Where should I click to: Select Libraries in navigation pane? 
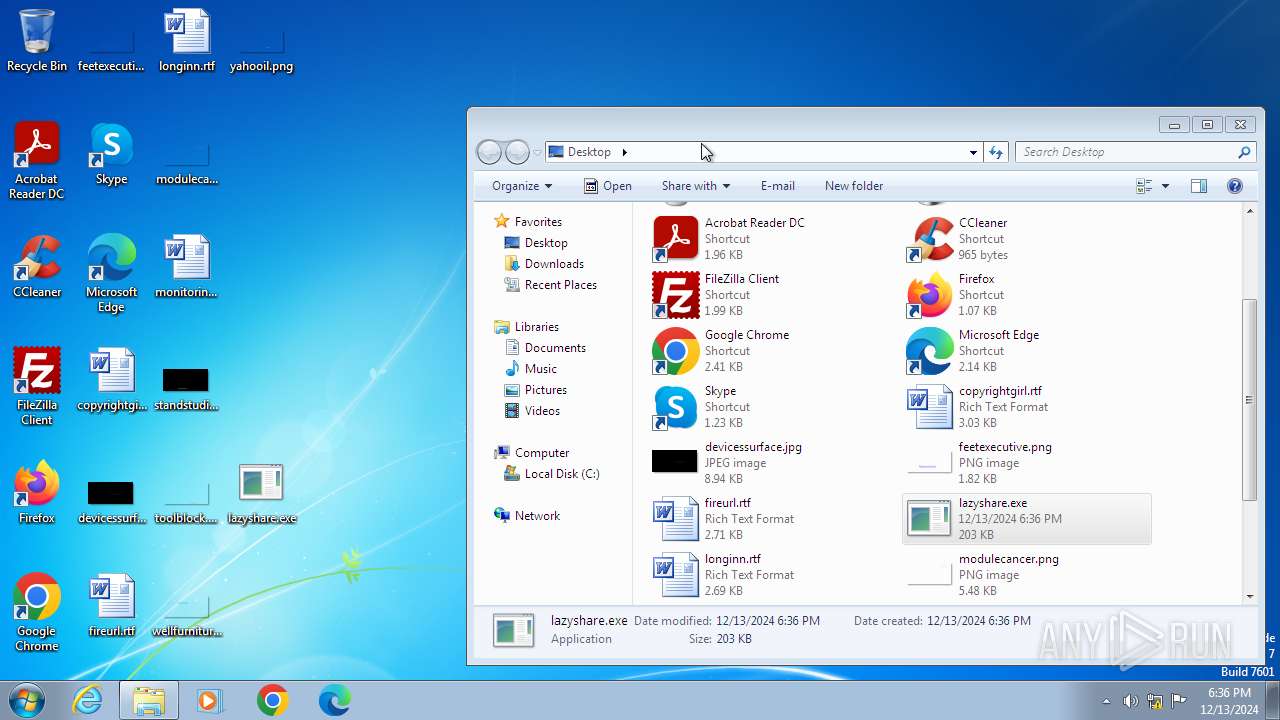click(x=536, y=327)
